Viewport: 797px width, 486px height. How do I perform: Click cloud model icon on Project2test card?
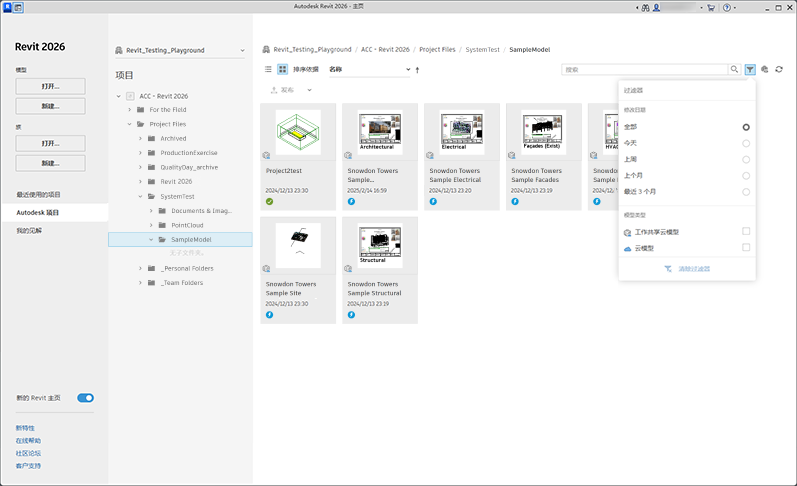click(266, 155)
